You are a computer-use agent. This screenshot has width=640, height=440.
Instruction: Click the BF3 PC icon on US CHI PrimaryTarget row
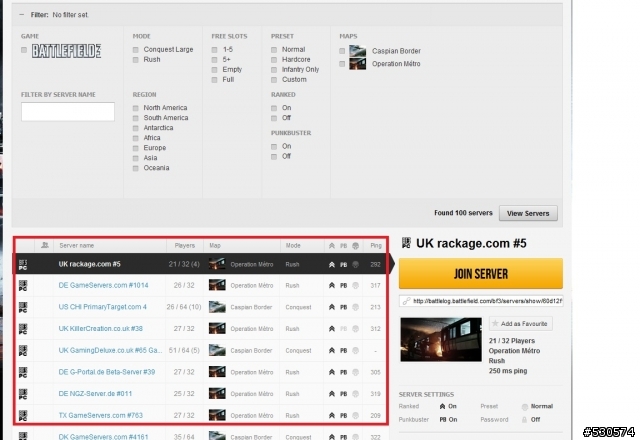pos(23,307)
